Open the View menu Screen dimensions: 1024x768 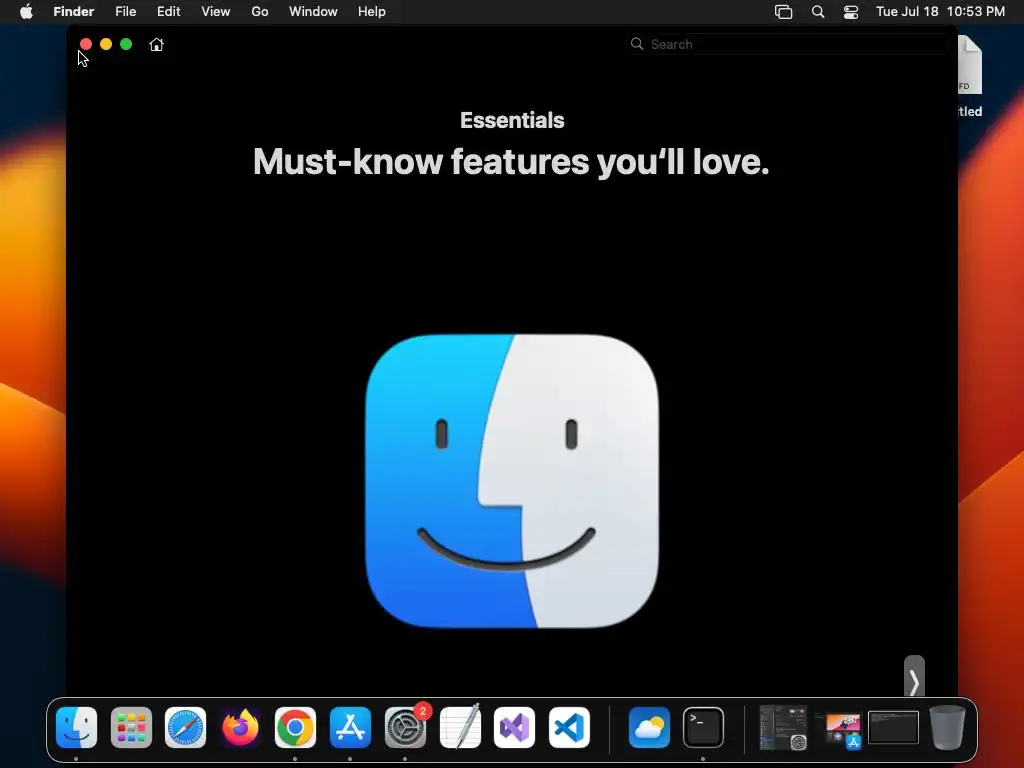[x=216, y=12]
